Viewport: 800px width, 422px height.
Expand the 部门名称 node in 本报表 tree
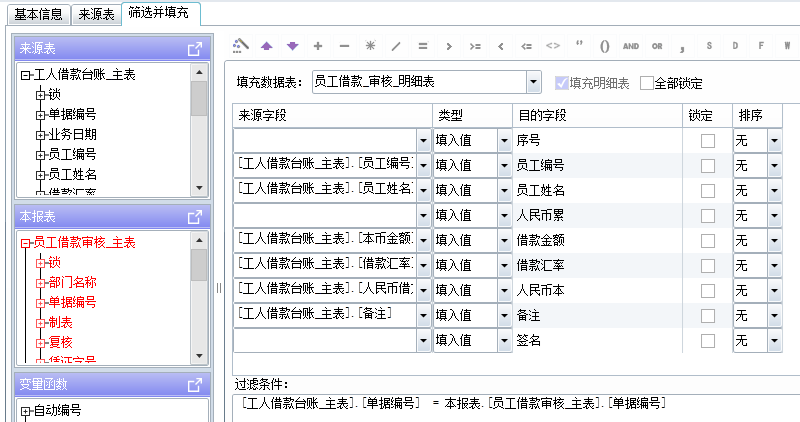coord(41,283)
